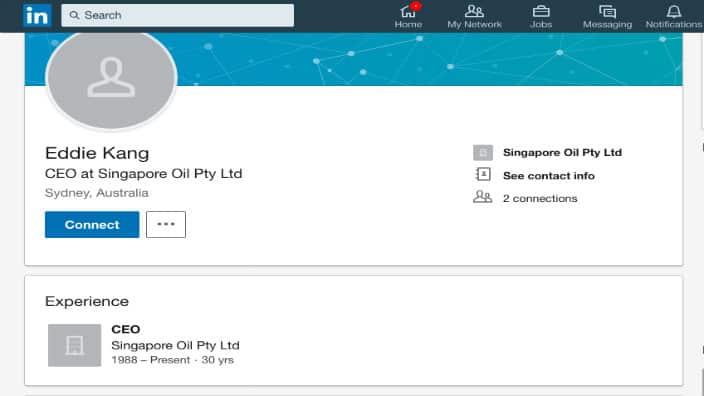
Task: View 2 connections link
Action: click(x=540, y=198)
